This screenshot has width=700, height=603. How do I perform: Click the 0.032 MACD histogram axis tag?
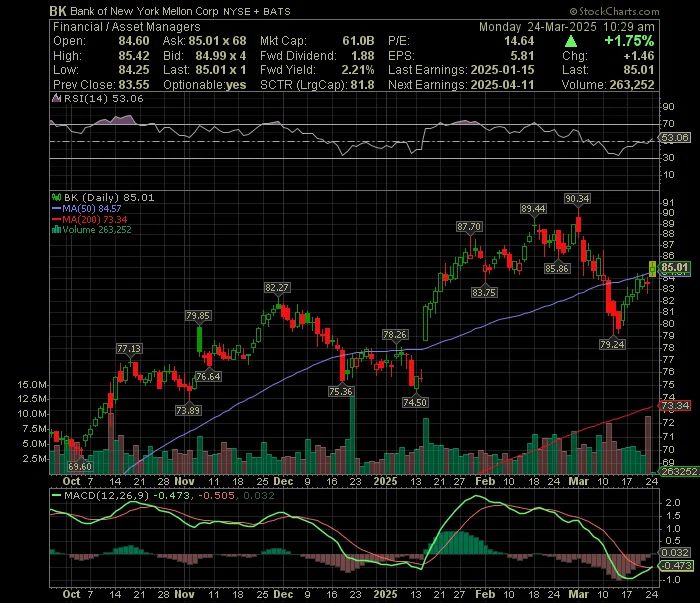(x=675, y=553)
